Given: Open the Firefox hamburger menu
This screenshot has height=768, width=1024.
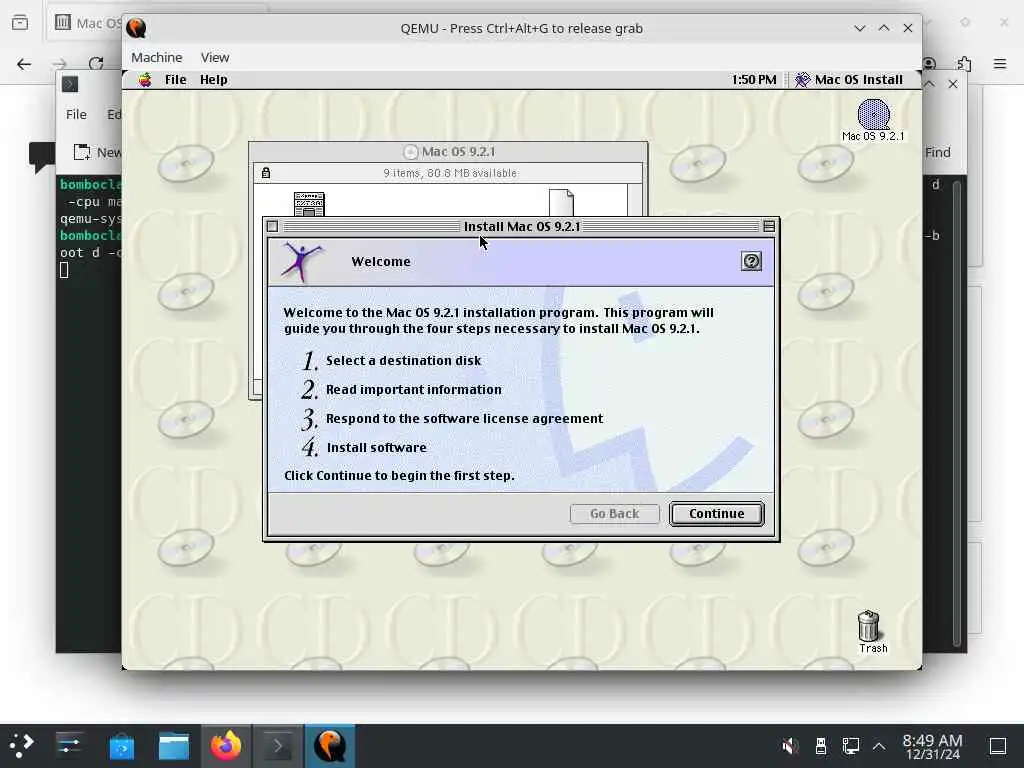Looking at the screenshot, I should tap(1000, 63).
